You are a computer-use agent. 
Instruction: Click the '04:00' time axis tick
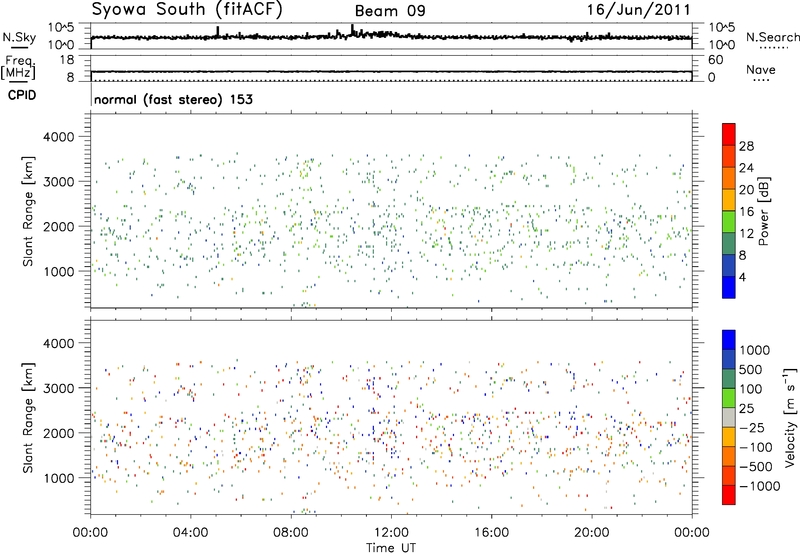coord(190,533)
